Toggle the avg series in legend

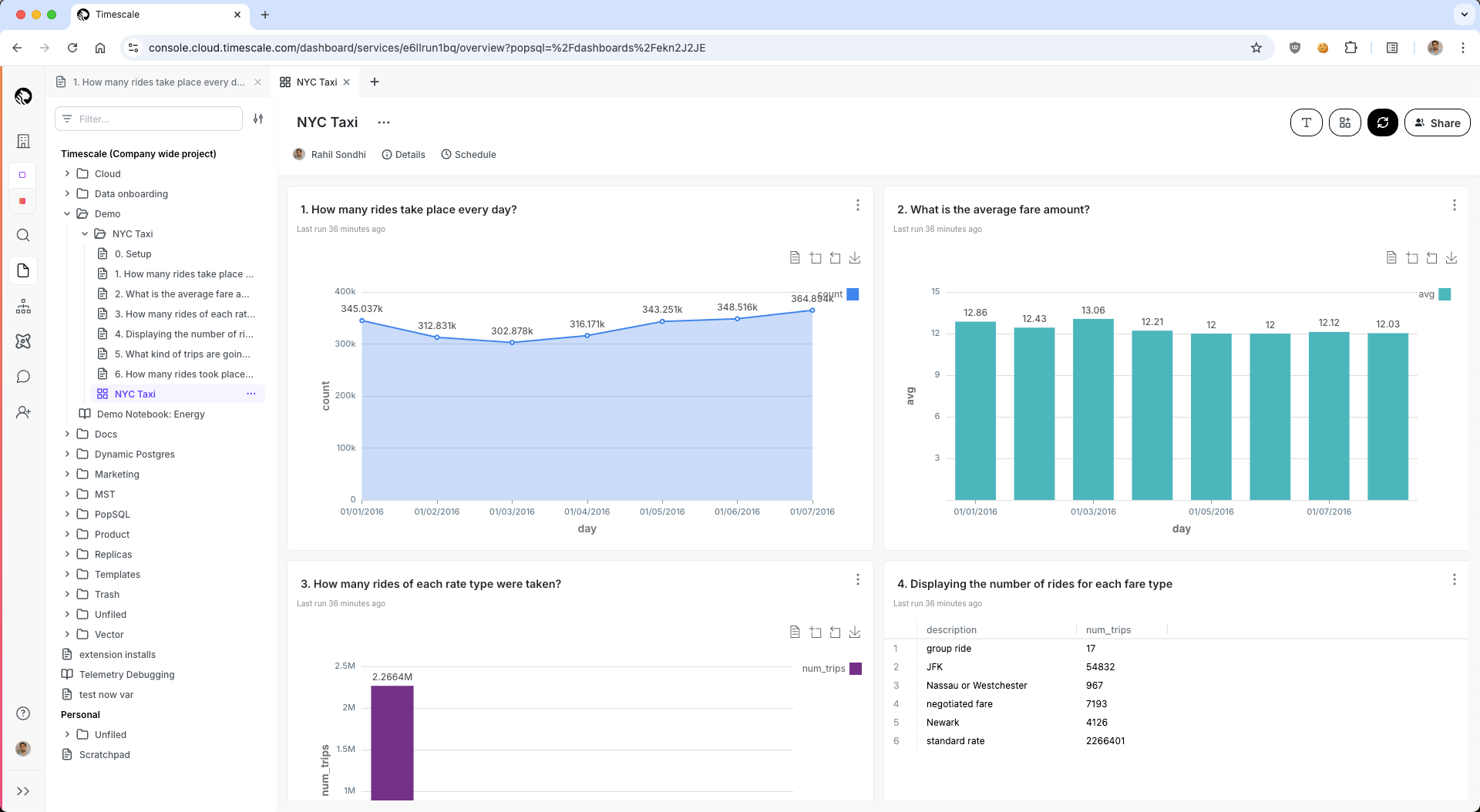[x=1445, y=294]
